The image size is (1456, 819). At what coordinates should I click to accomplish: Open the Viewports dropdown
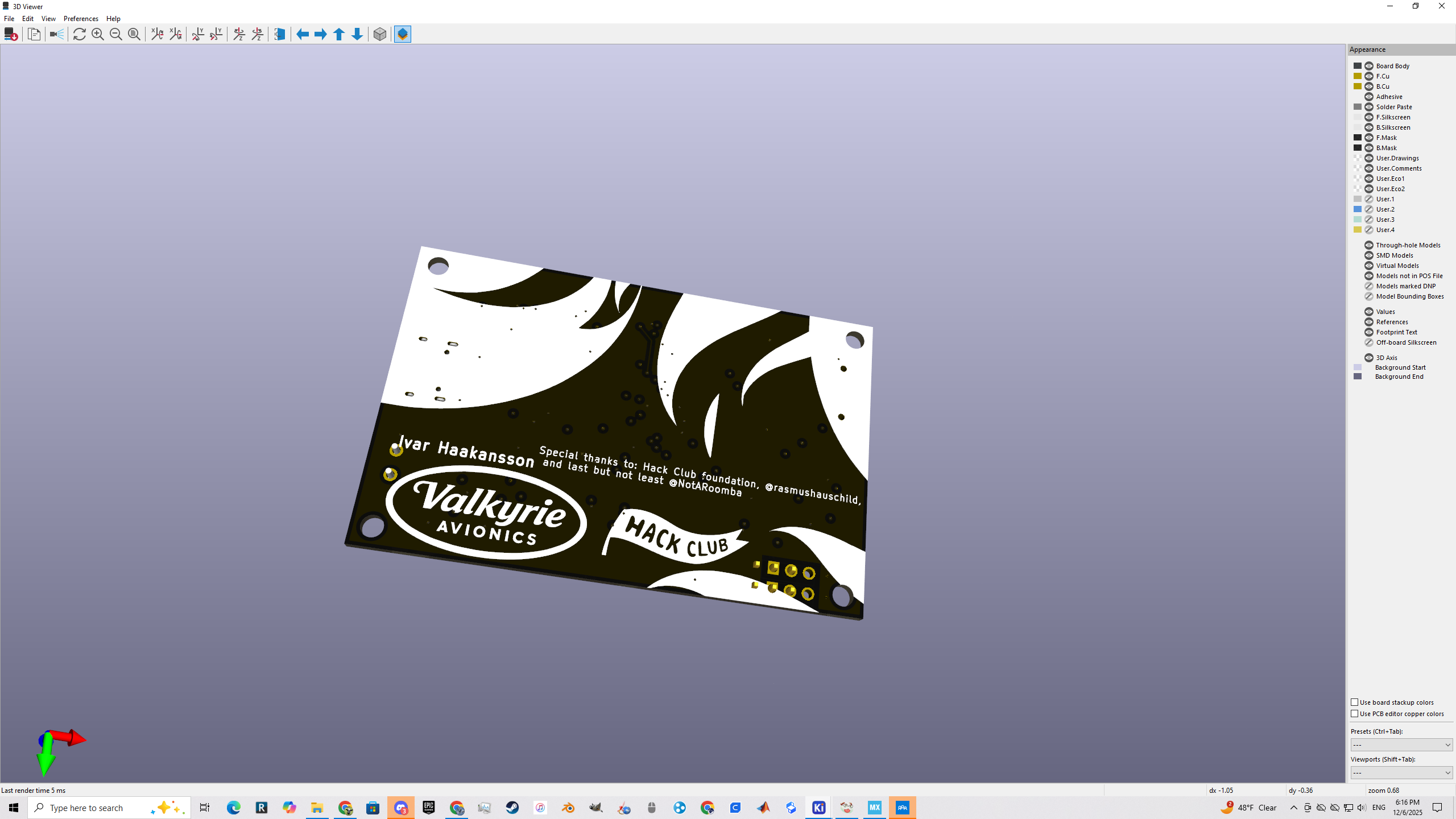[x=1401, y=773]
